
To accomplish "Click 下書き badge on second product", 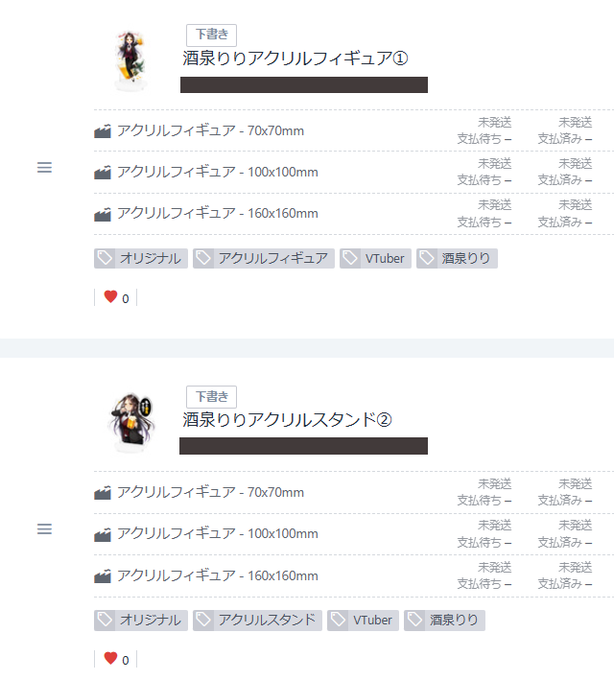I will pos(212,397).
